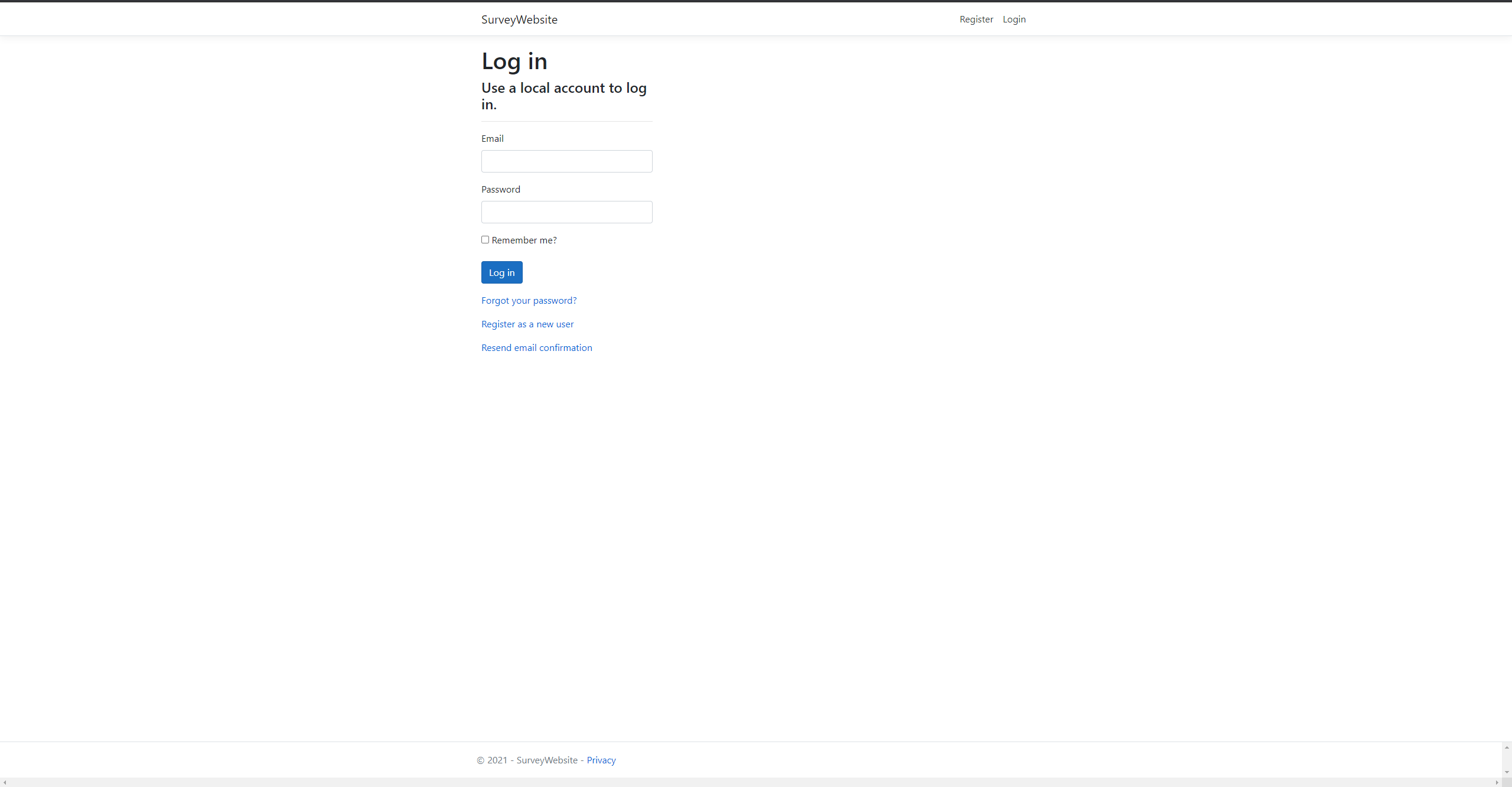Enable the Remember me checkbox

click(x=485, y=239)
